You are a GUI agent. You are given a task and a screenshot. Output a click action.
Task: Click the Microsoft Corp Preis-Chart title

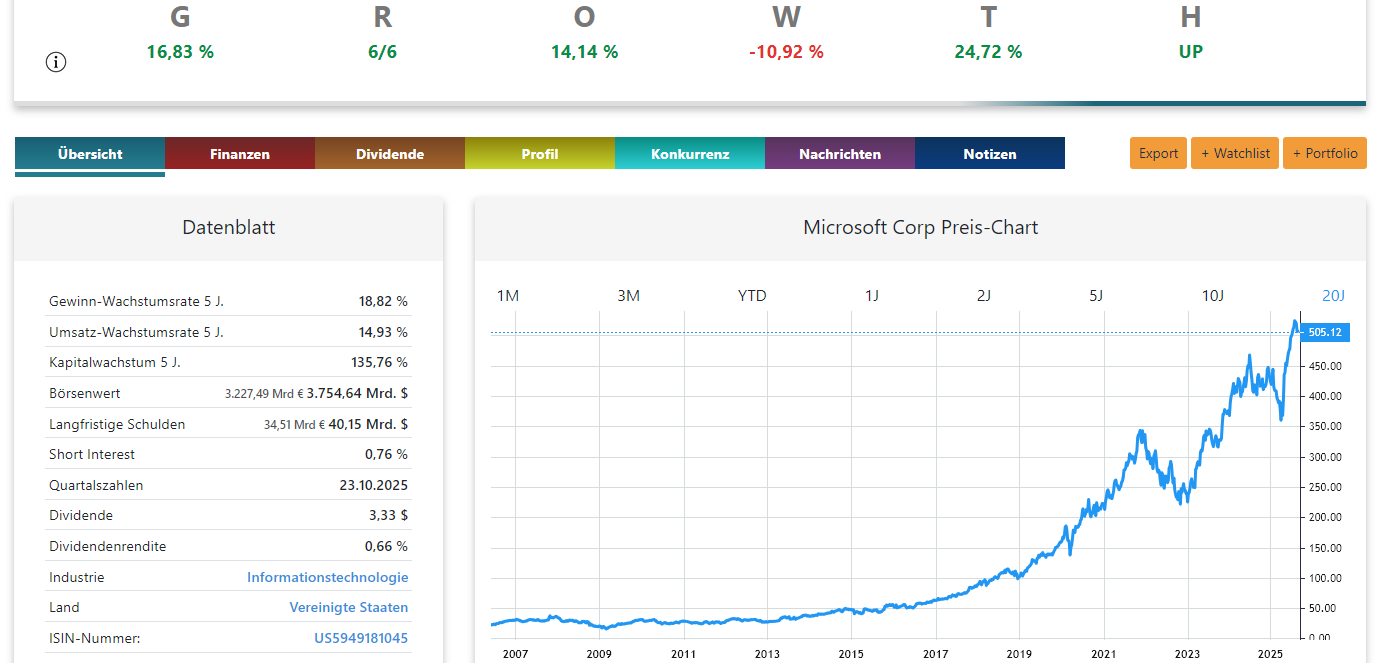(x=920, y=227)
